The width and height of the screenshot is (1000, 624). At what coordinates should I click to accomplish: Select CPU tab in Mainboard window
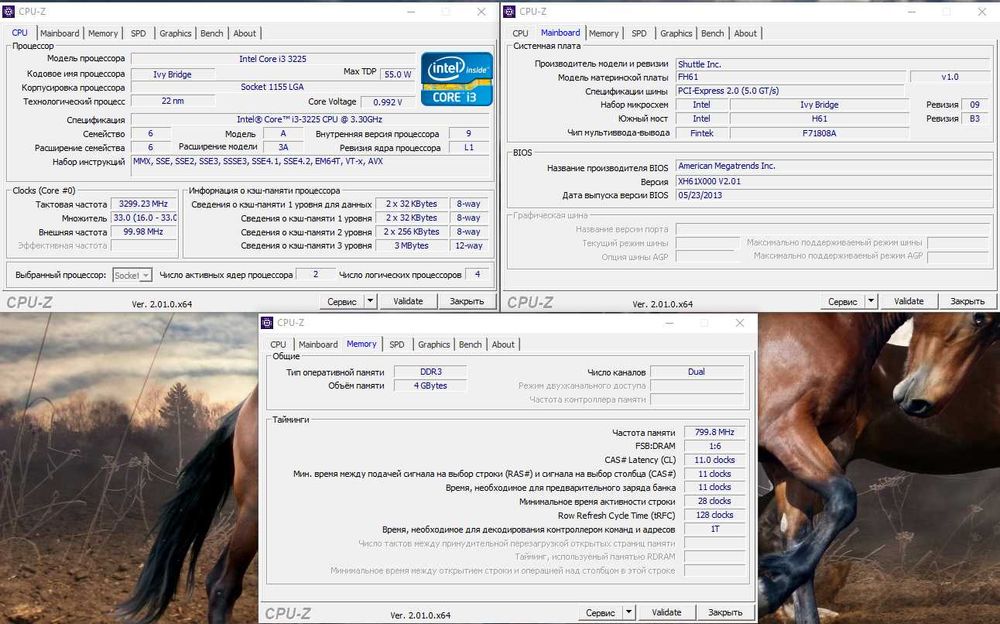(x=520, y=33)
